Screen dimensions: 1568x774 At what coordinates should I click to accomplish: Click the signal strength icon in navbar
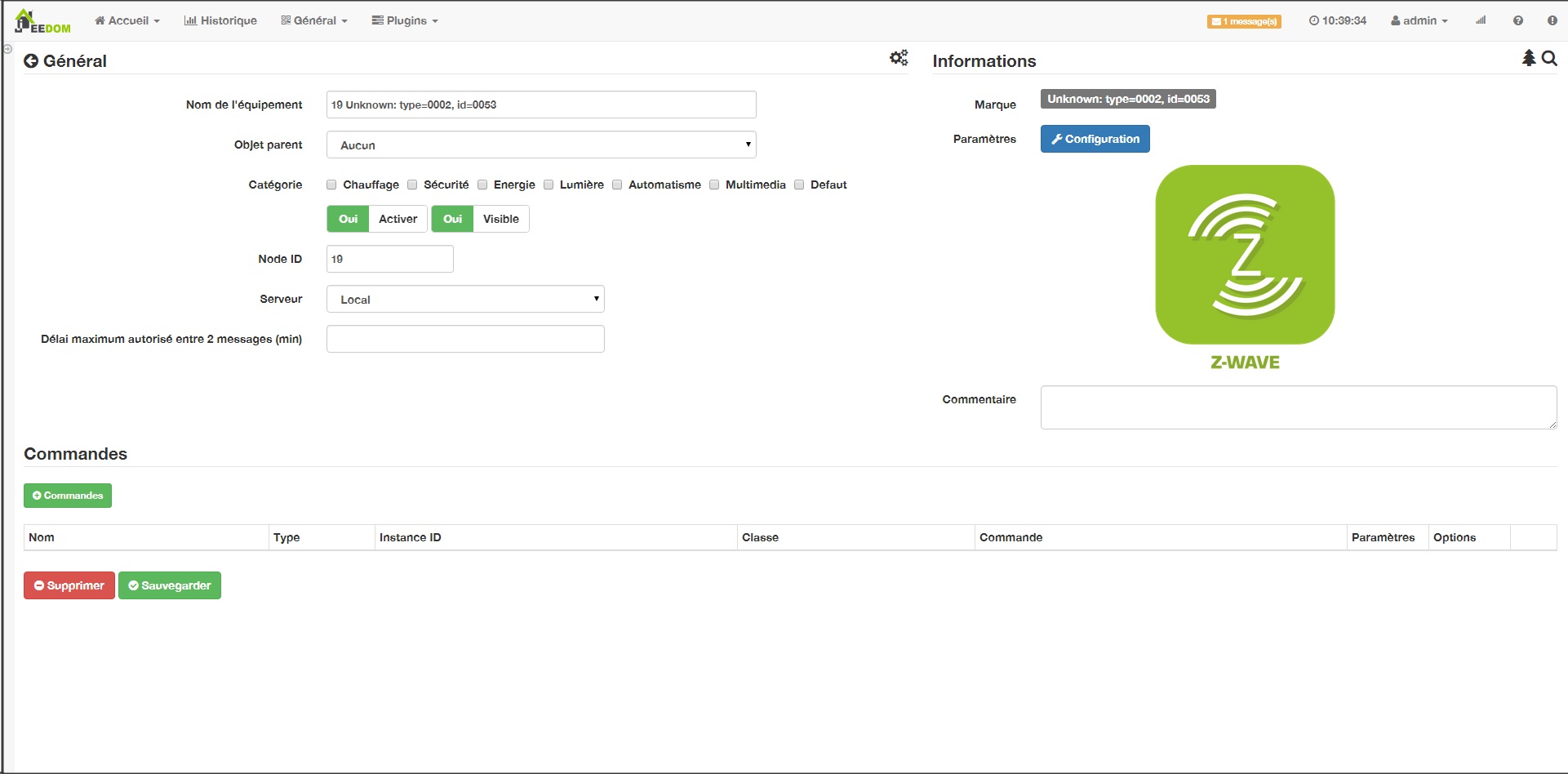tap(1481, 20)
